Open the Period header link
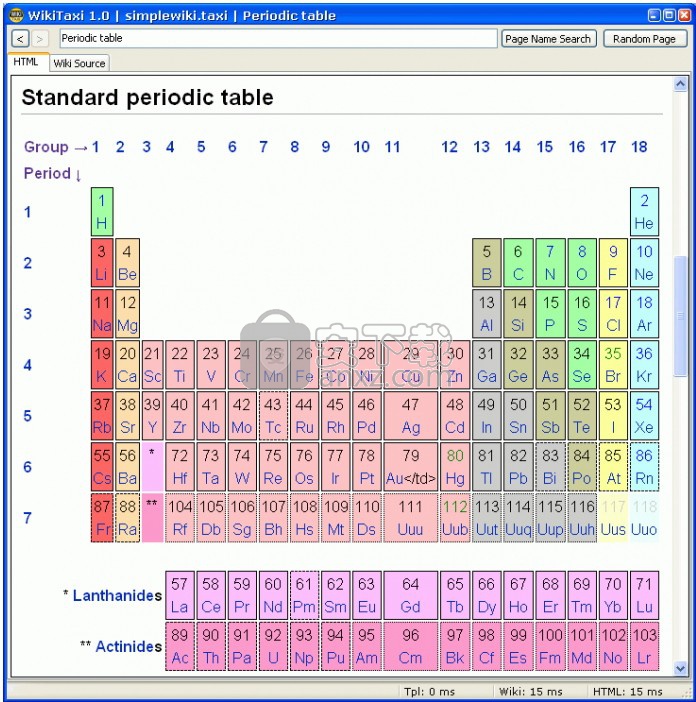The image size is (696, 702). pyautogui.click(x=47, y=173)
